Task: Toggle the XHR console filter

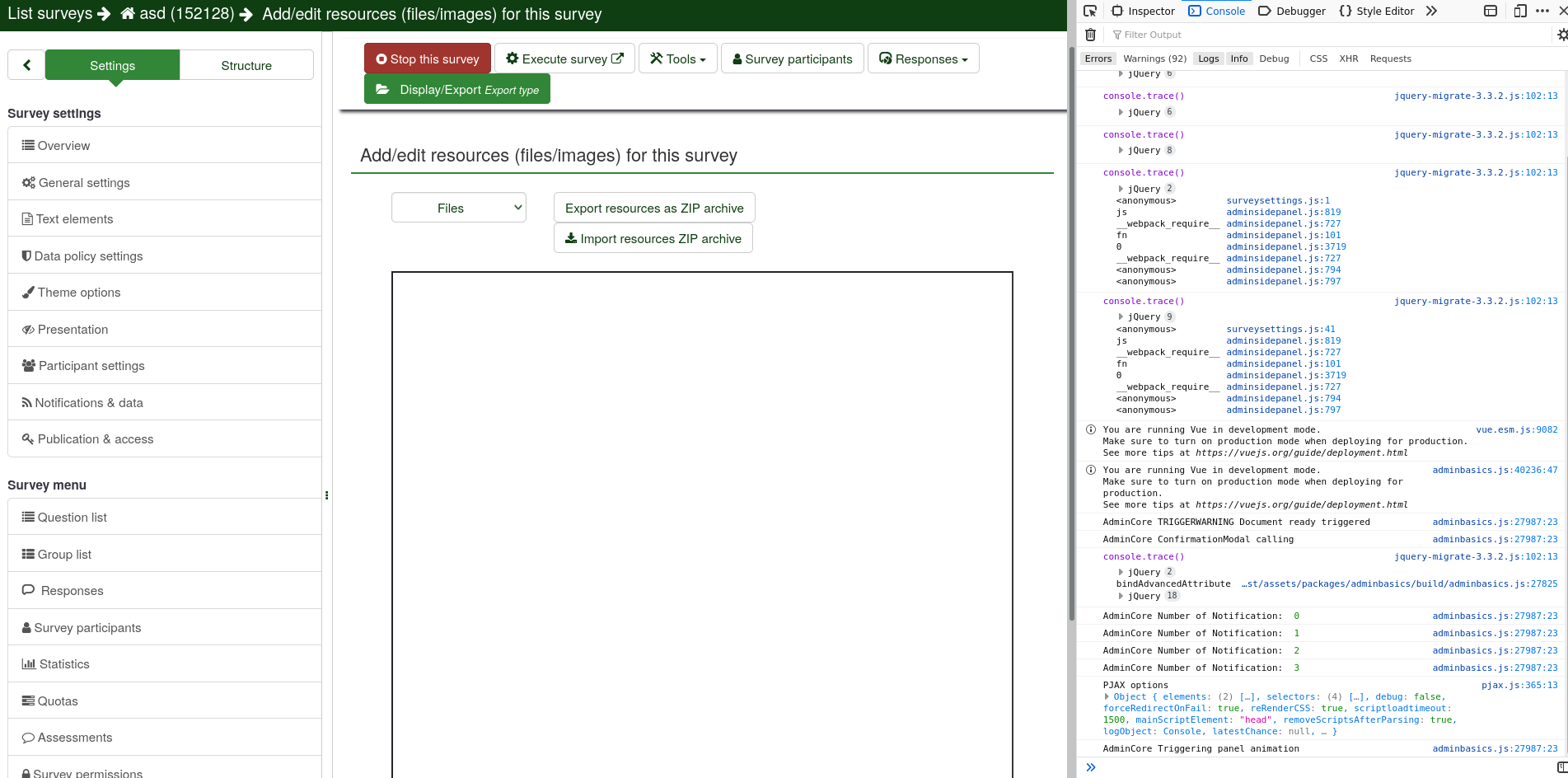Action: [1348, 59]
